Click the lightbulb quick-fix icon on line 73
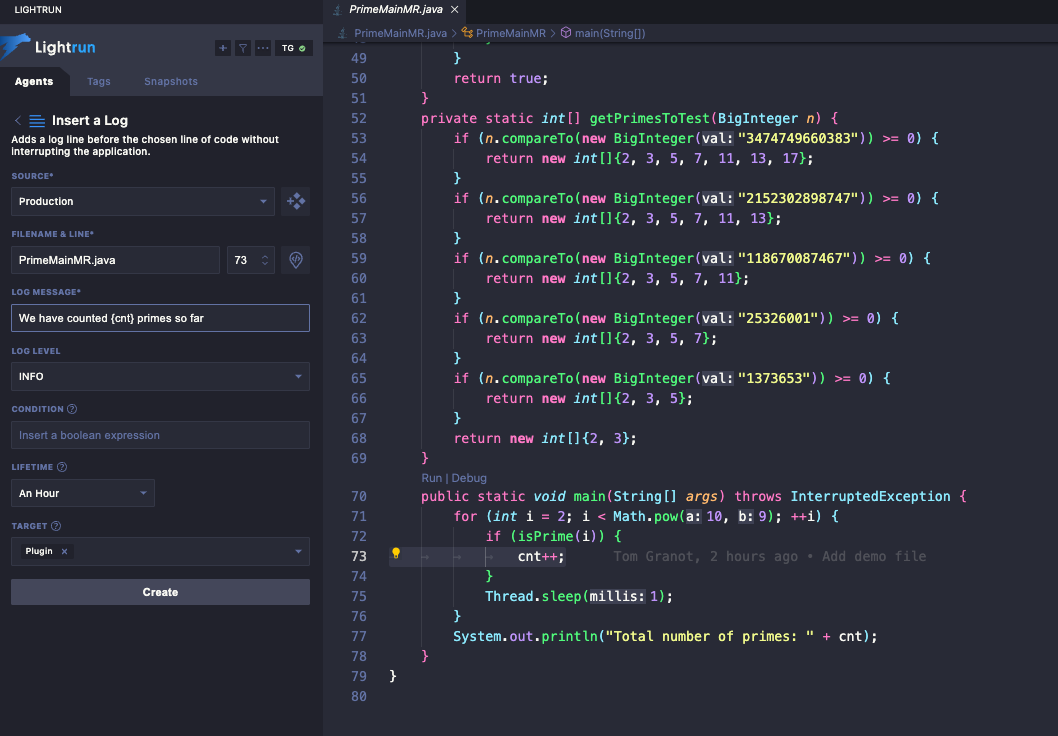The image size is (1058, 736). (x=396, y=554)
